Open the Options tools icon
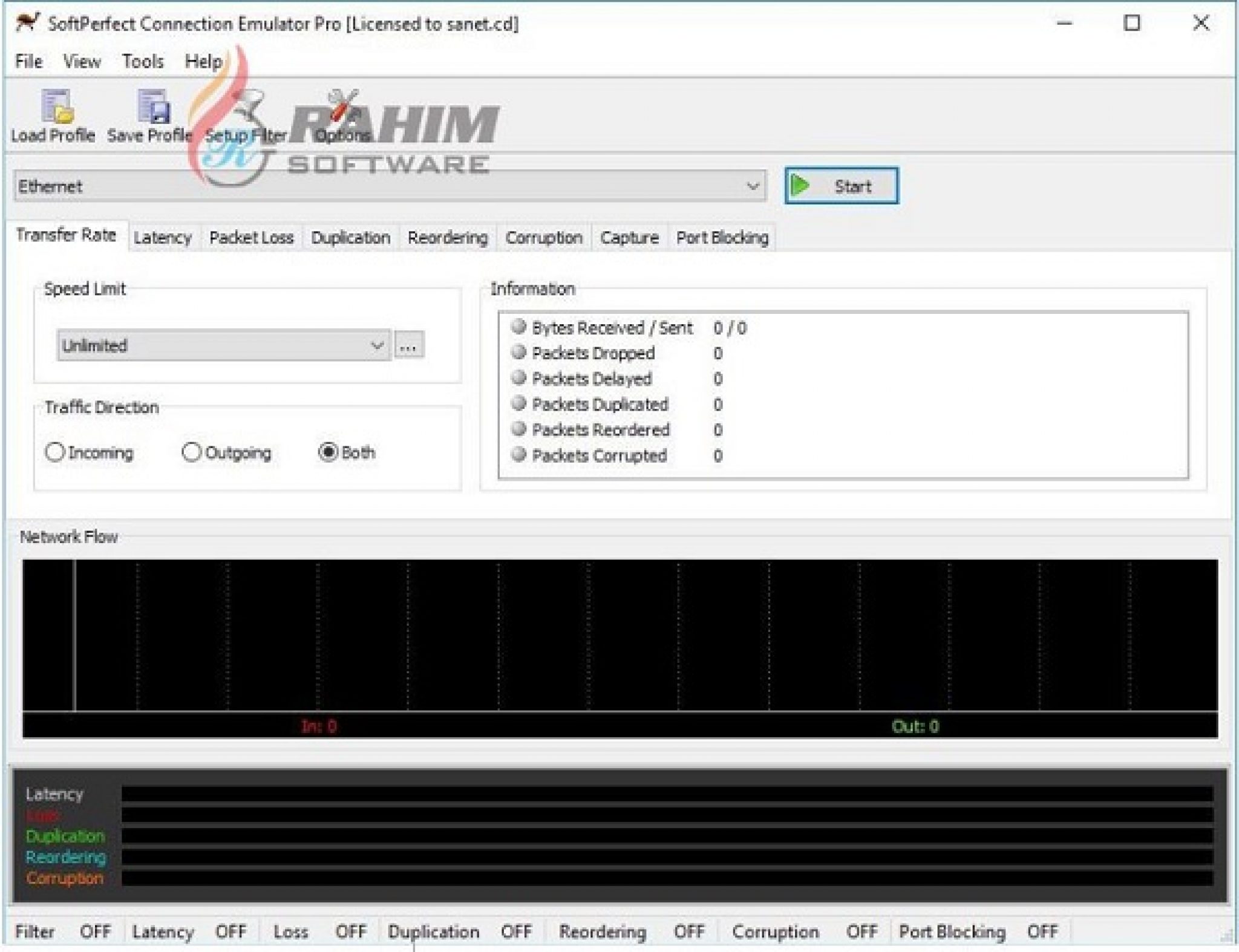 tap(342, 106)
